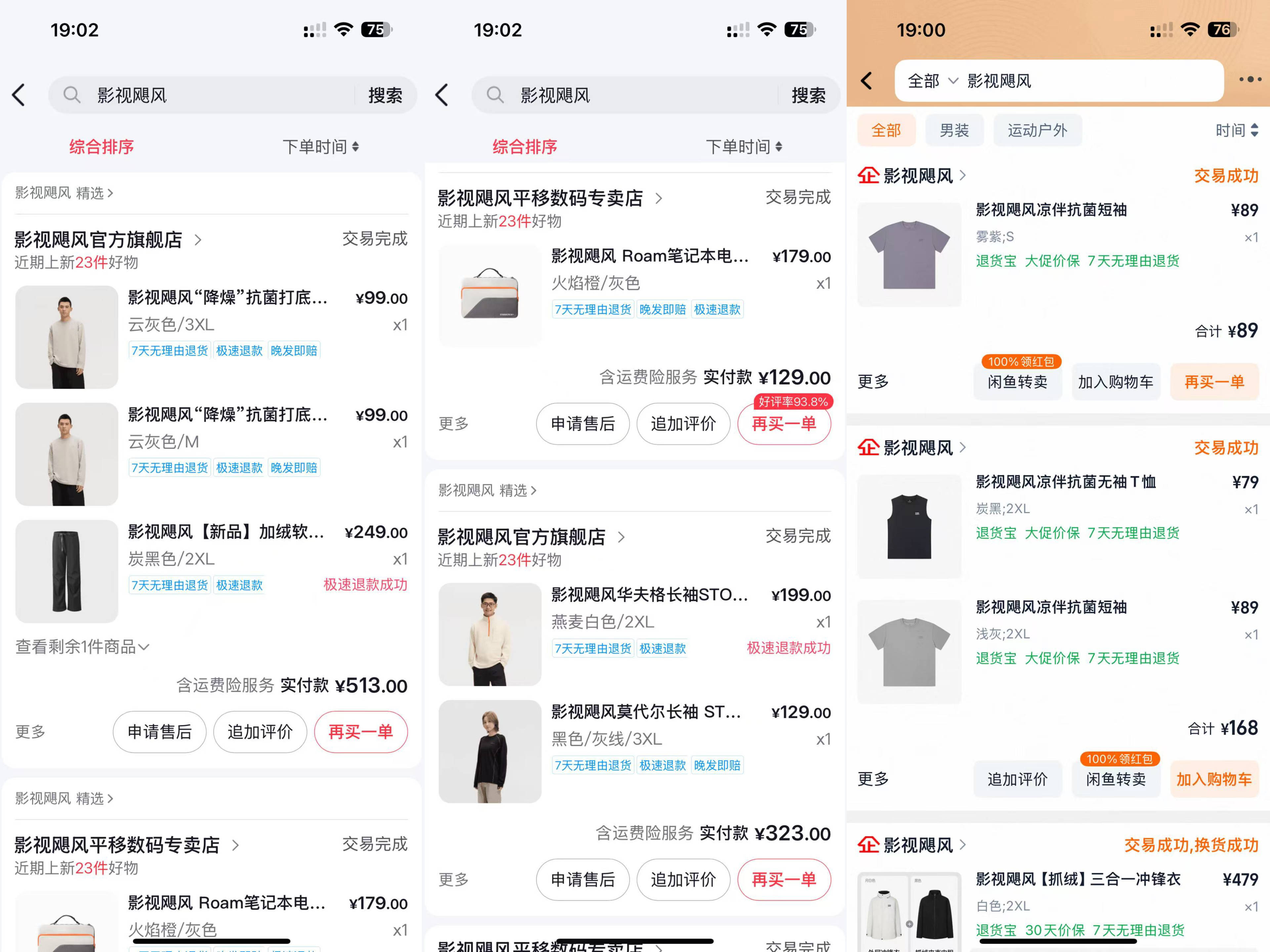Screen dimensions: 1270x952
Task: Open store chevron beside 影视飓风官方旗舰店 on the left
Action: (198, 240)
